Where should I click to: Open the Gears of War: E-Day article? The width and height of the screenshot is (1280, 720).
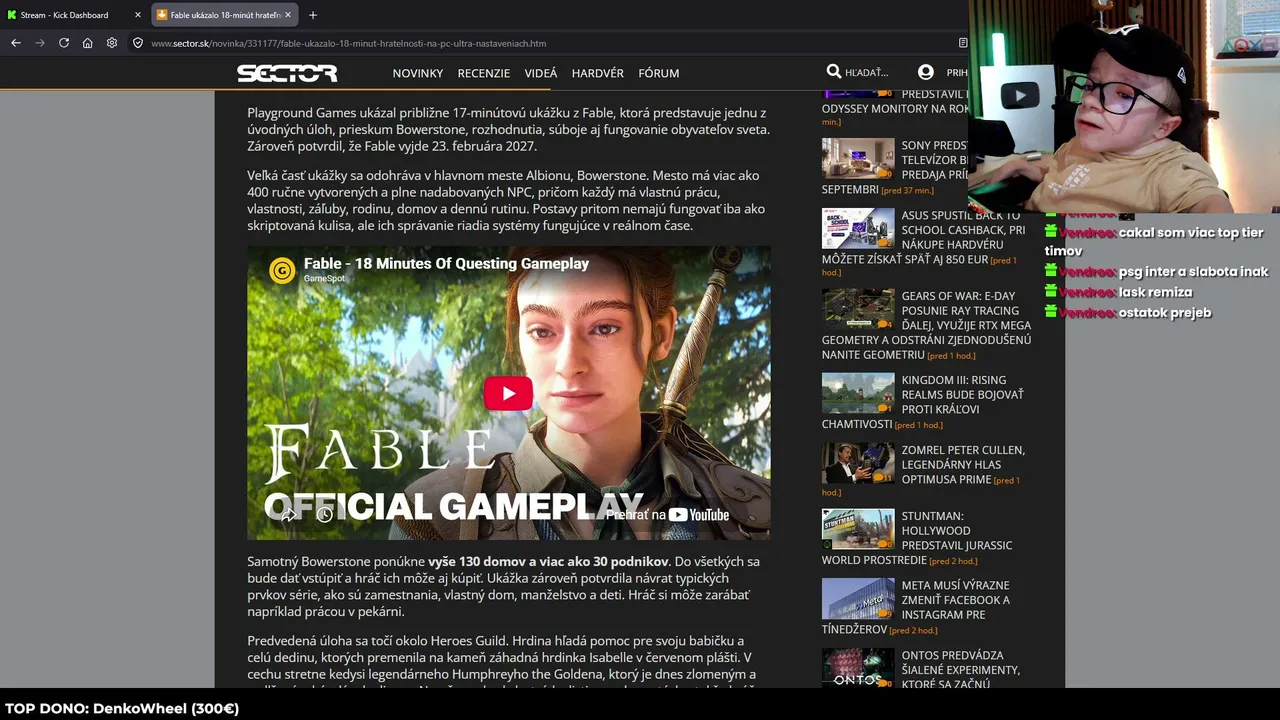(x=926, y=325)
